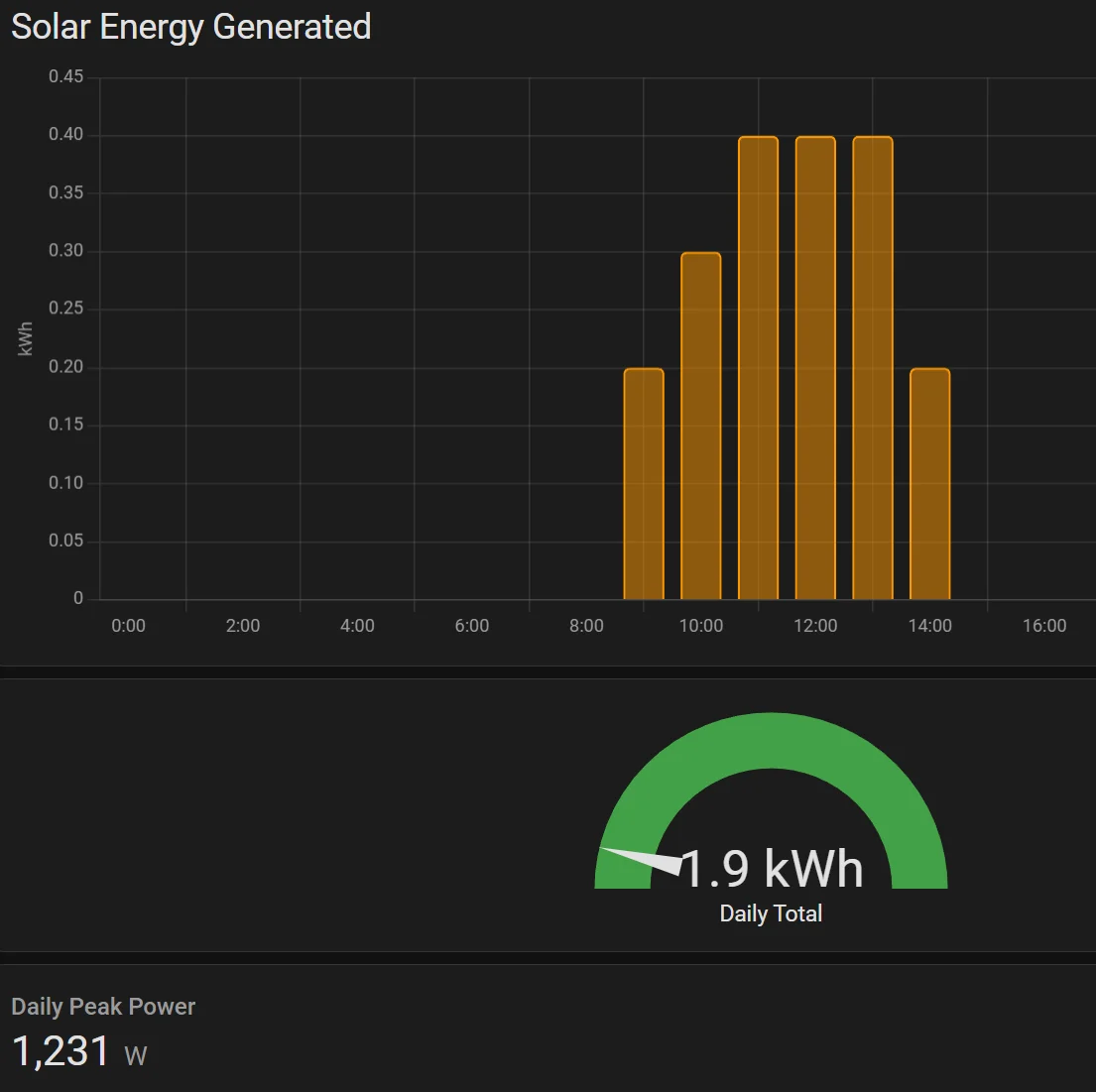Click the 1,231 W peak power value
This screenshot has height=1092, width=1096.
click(x=79, y=1050)
